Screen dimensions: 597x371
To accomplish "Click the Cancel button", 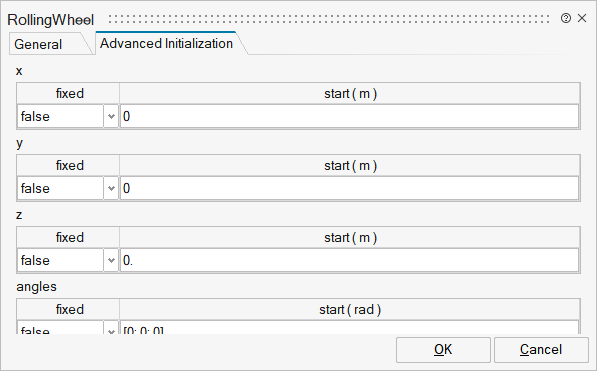I will 541,350.
